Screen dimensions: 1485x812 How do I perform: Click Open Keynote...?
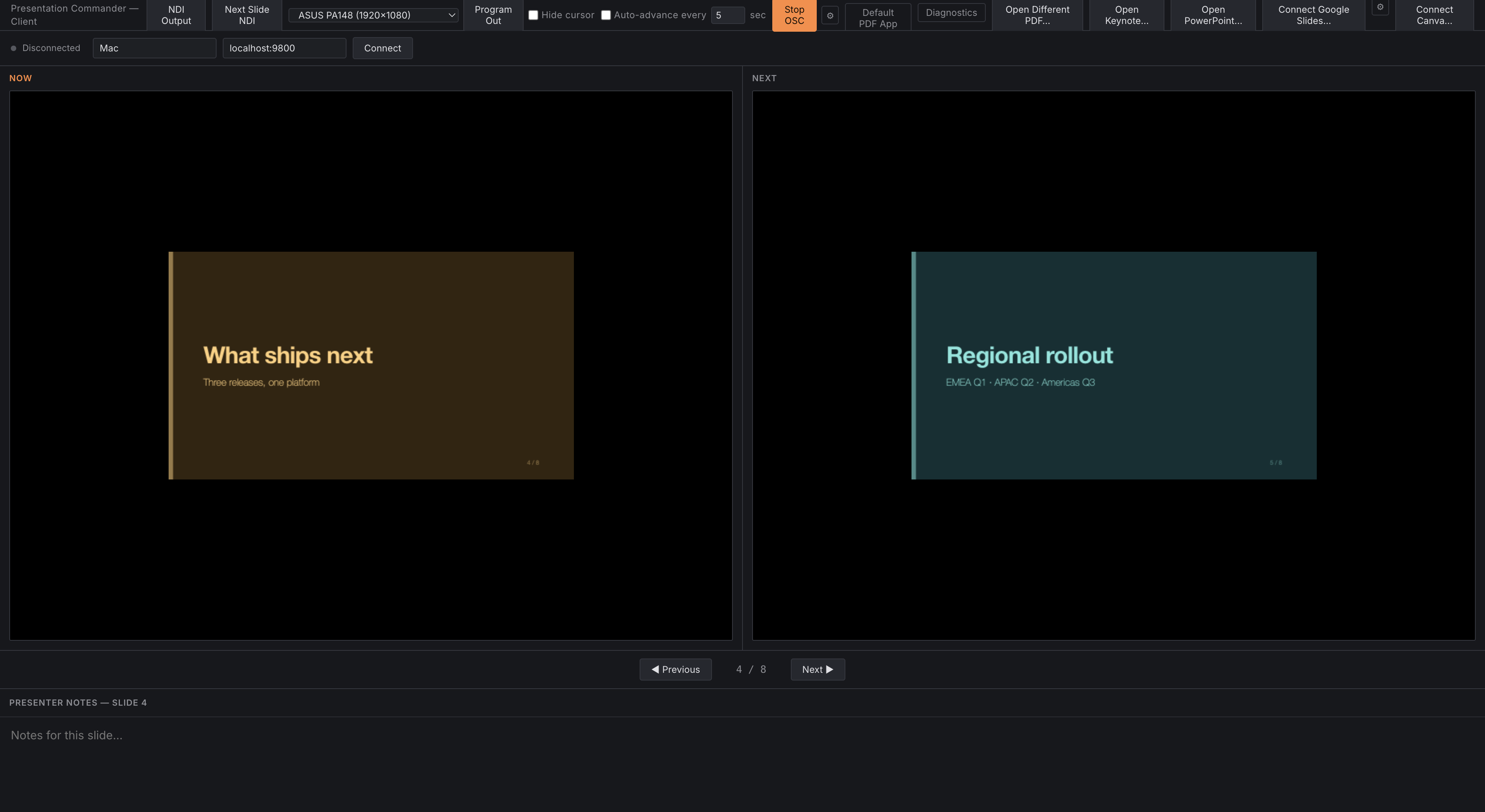[x=1127, y=15]
